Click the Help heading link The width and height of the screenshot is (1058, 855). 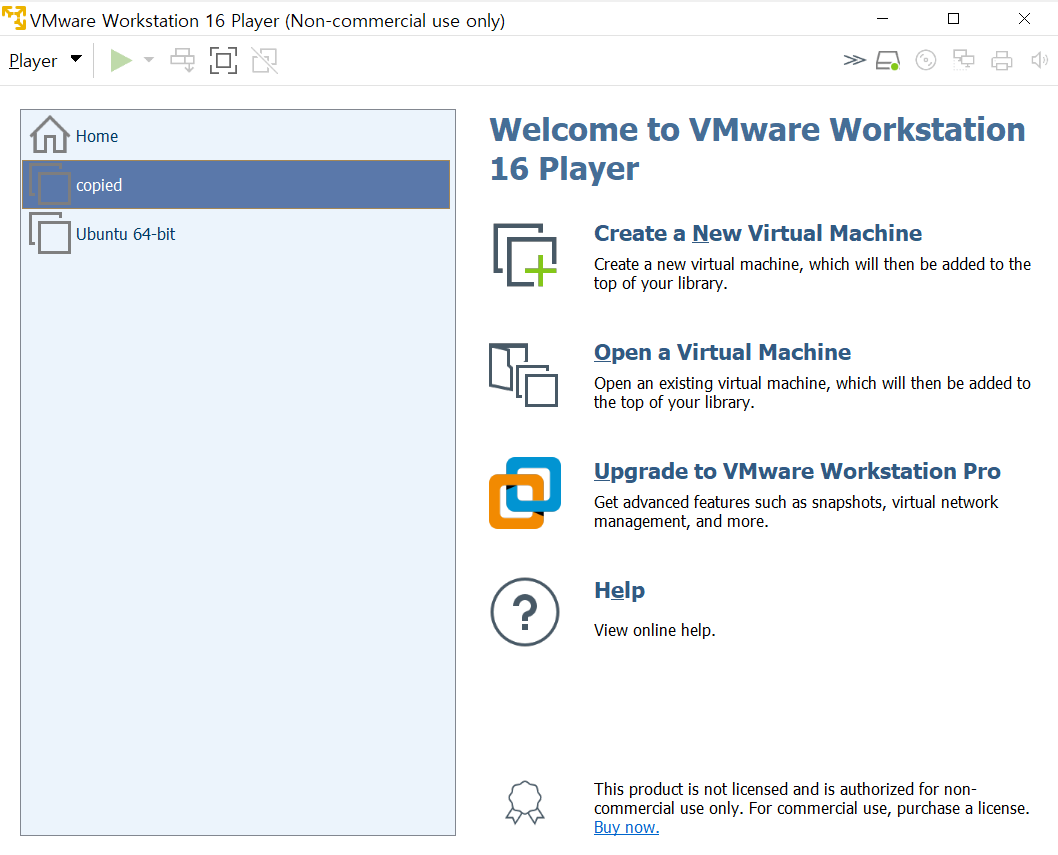(619, 590)
